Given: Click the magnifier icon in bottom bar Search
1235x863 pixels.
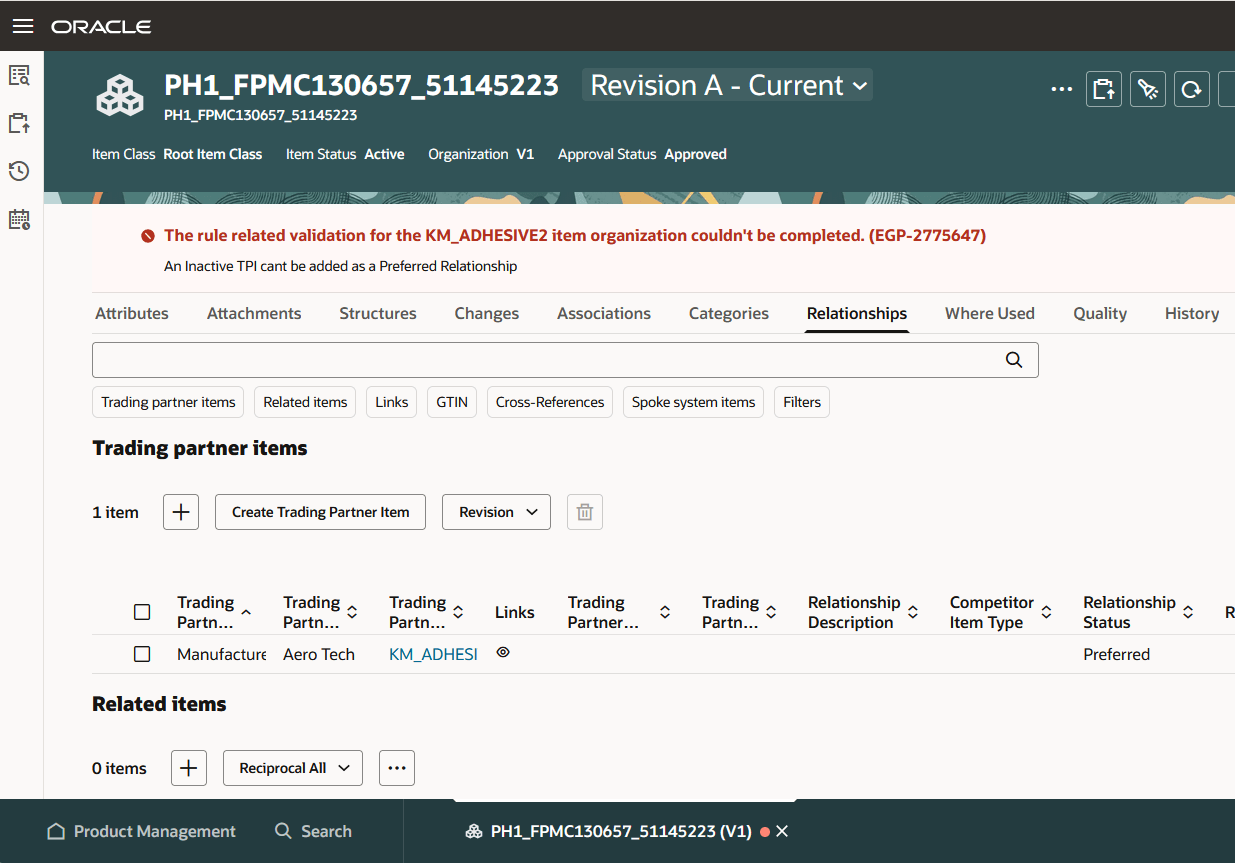Looking at the screenshot, I should click(283, 831).
